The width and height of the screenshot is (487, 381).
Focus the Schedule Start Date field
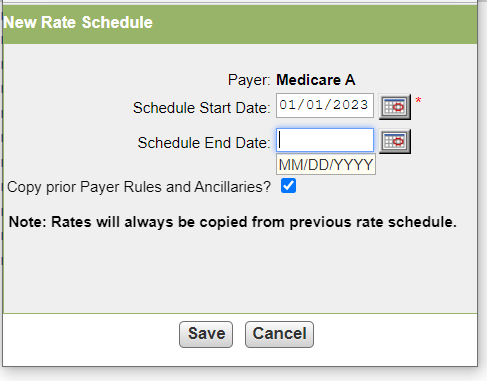pyautogui.click(x=325, y=105)
